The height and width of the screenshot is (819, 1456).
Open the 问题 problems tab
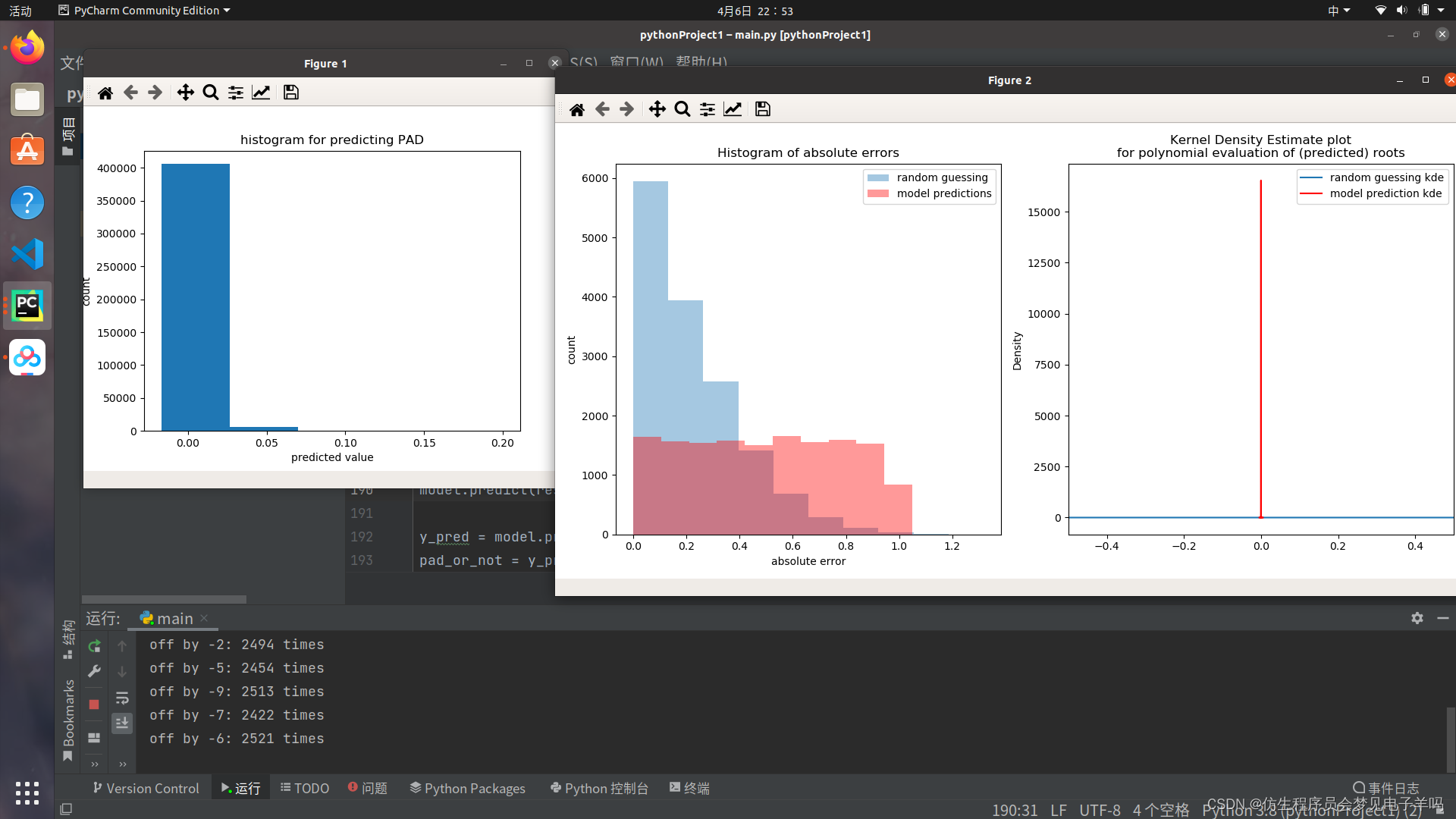click(368, 789)
